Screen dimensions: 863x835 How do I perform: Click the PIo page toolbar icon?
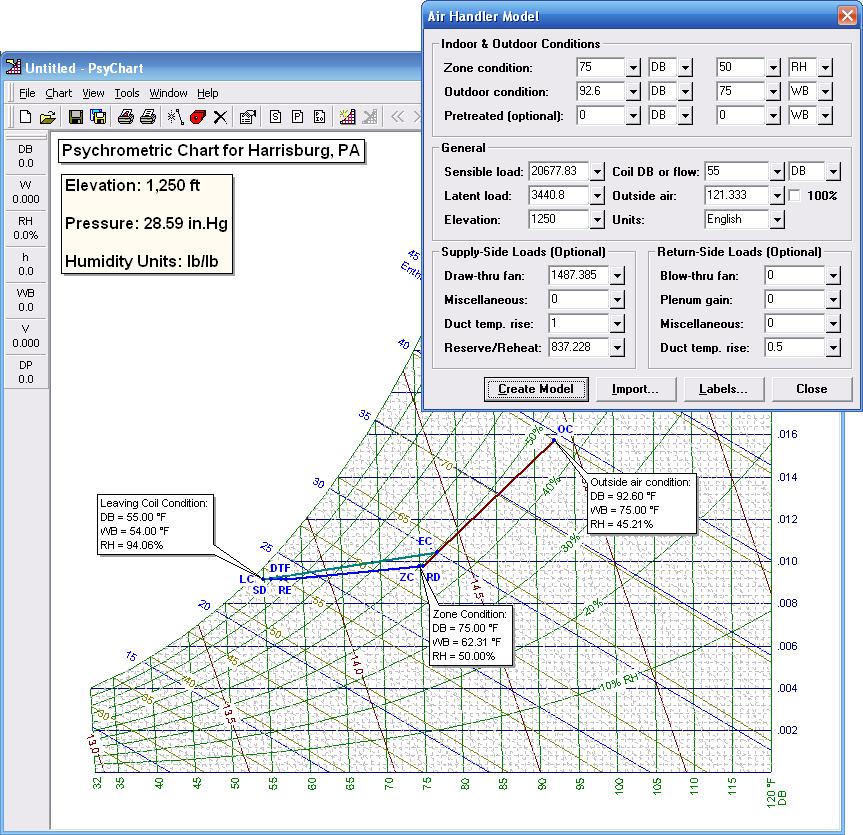pyautogui.click(x=320, y=117)
